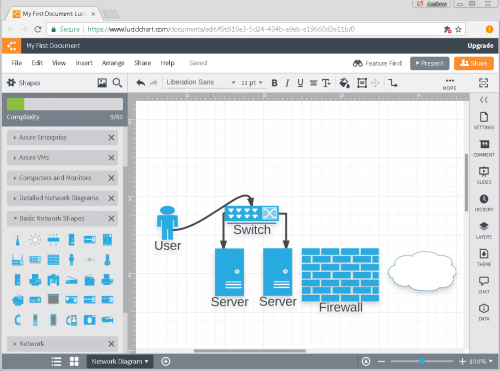Open the font size dropdown
Viewport: 500px width, 371px height.
pos(252,83)
